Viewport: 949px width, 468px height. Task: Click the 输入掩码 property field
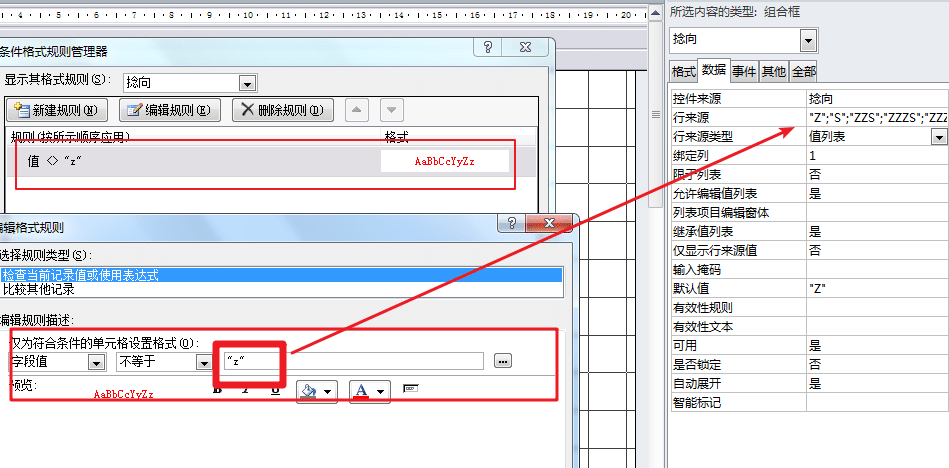click(878, 269)
